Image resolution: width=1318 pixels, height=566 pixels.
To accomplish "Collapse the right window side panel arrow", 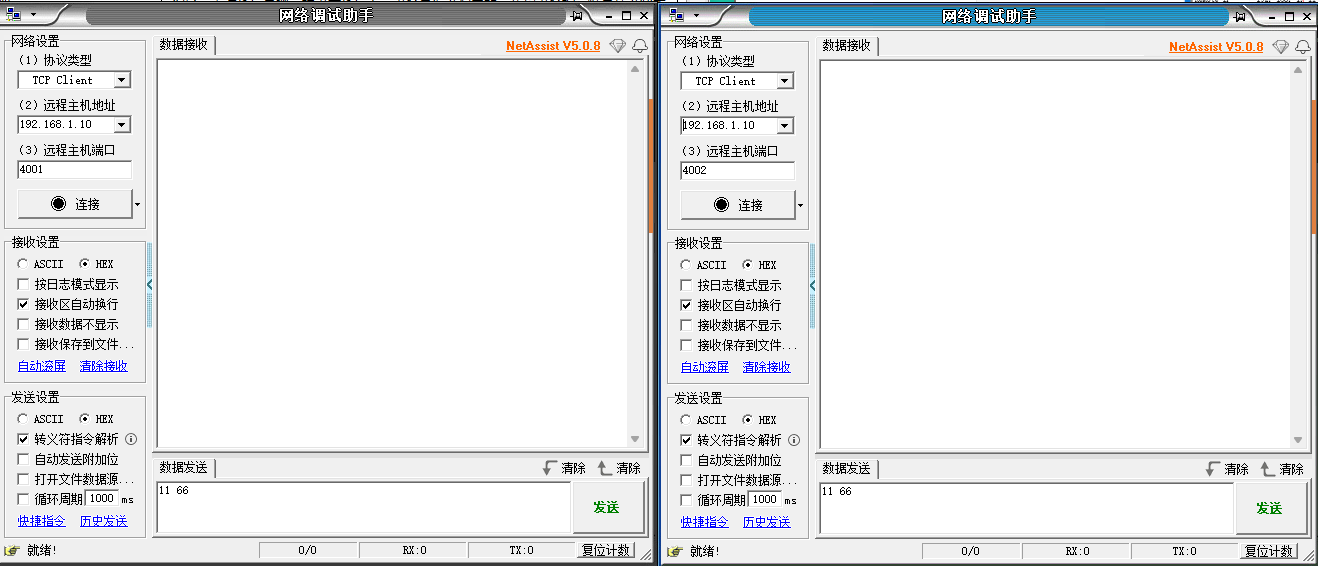I will pyautogui.click(x=813, y=286).
